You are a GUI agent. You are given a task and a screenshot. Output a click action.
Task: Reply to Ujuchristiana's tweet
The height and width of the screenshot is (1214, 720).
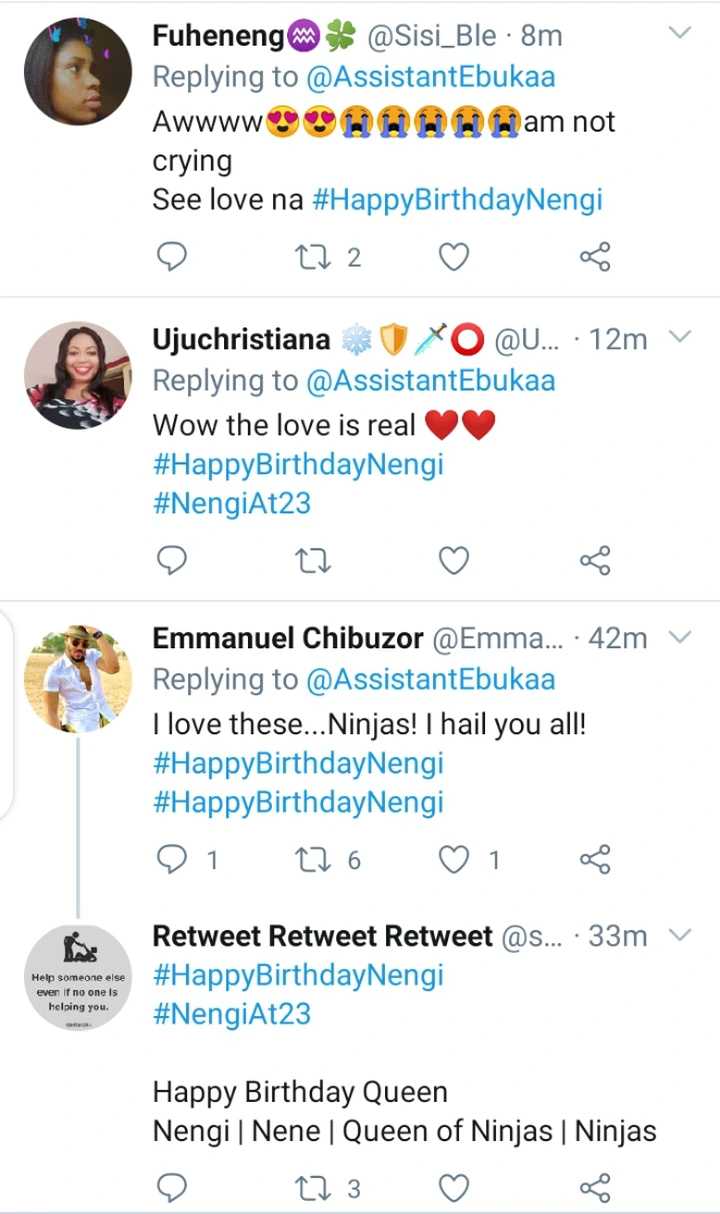(x=173, y=560)
